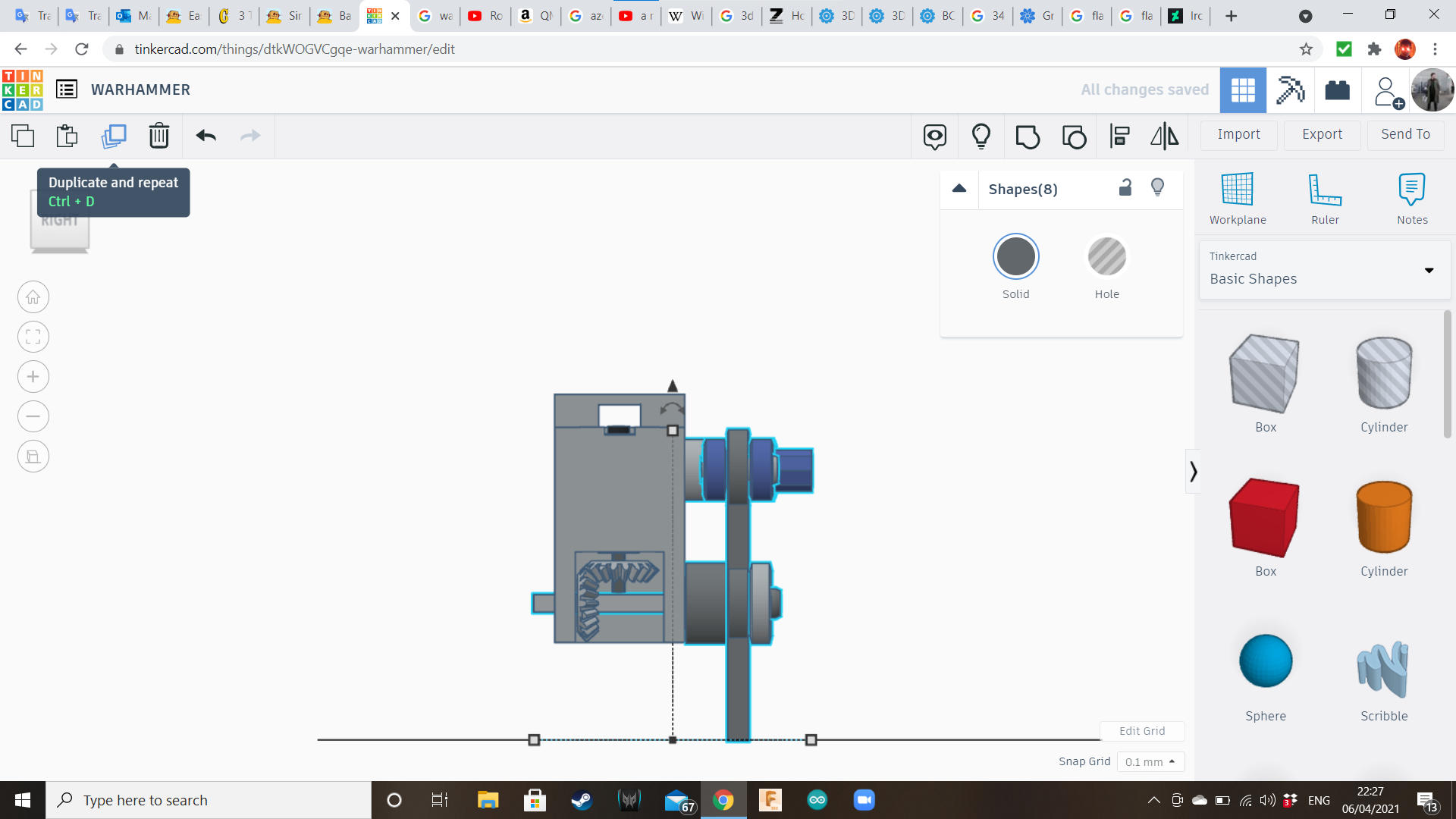Toggle lock on selected shapes
1456x819 pixels.
(x=1125, y=188)
